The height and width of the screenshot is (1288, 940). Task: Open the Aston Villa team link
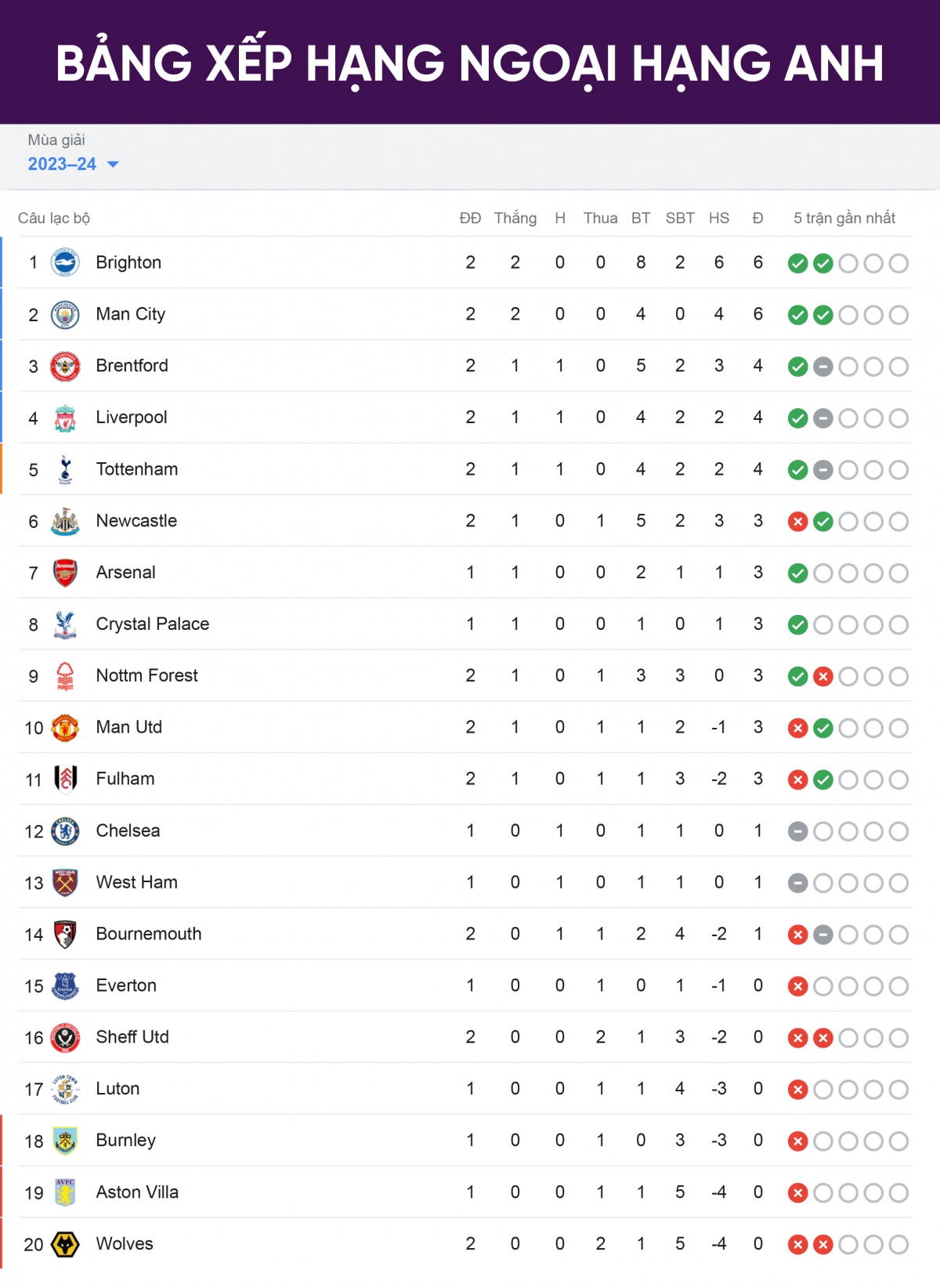[137, 1192]
